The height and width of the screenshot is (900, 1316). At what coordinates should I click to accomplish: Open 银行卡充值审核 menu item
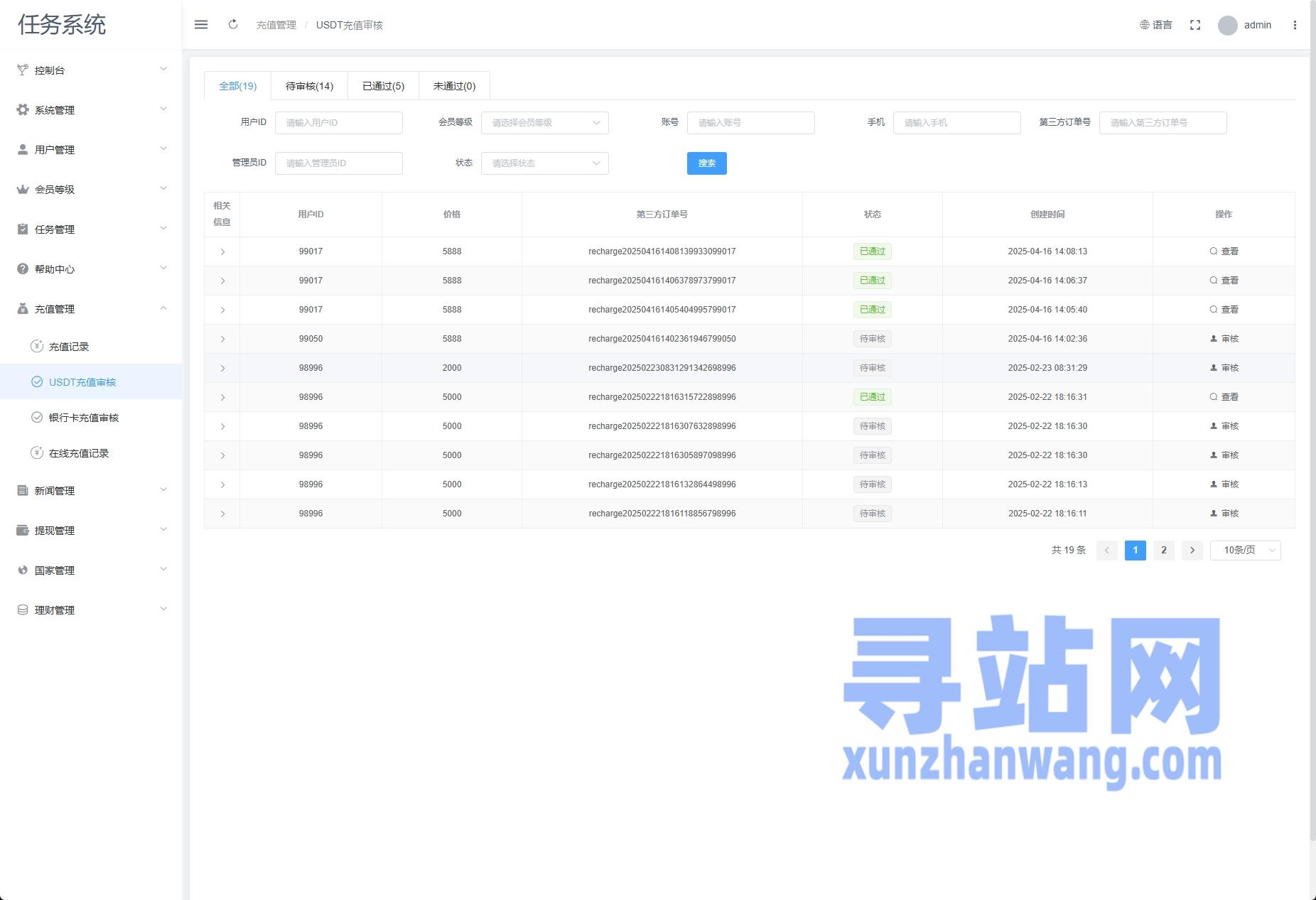91,418
